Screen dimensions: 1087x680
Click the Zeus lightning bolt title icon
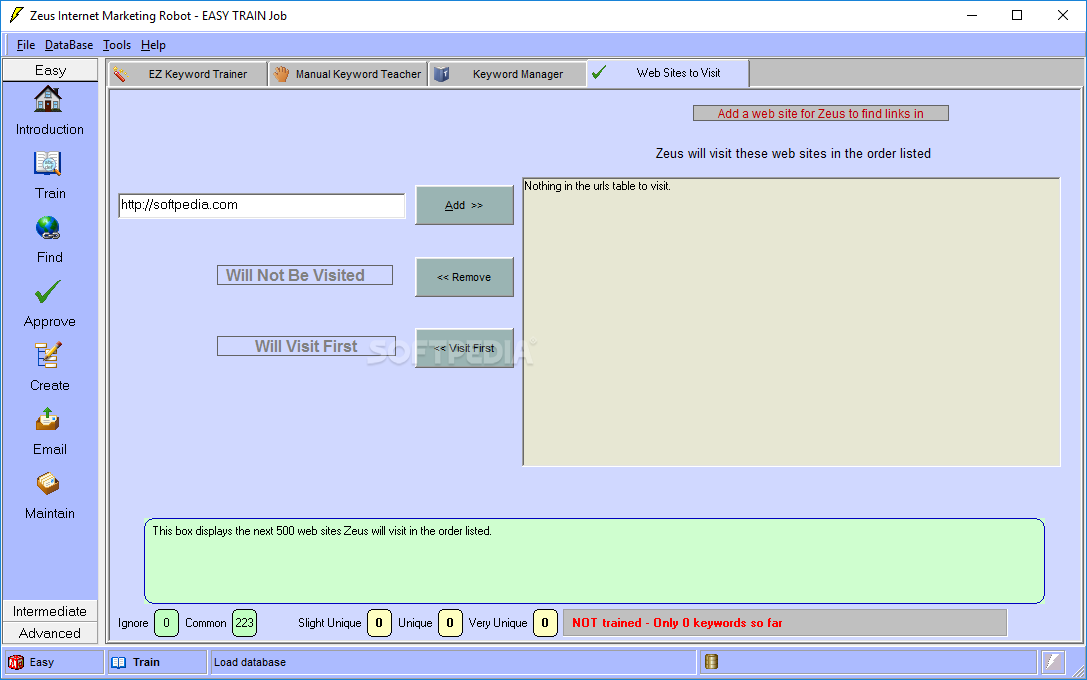point(16,15)
